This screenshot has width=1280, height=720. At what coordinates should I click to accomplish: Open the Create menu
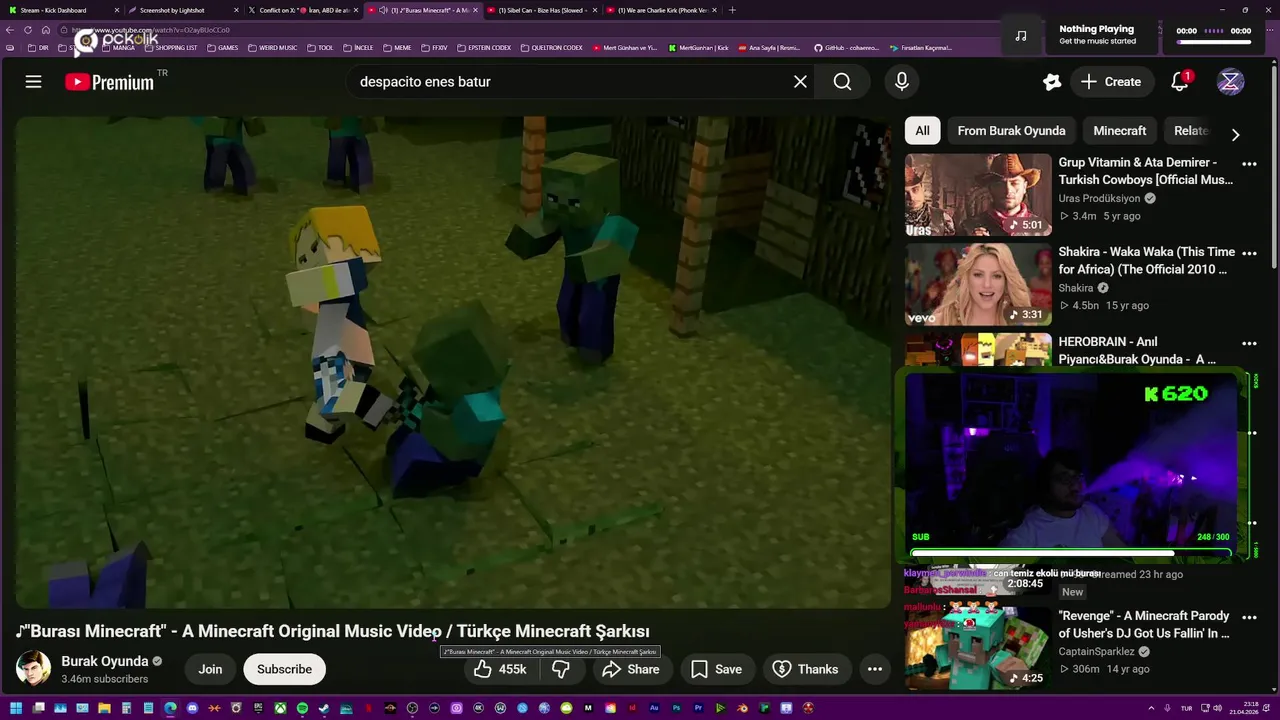coord(1110,82)
